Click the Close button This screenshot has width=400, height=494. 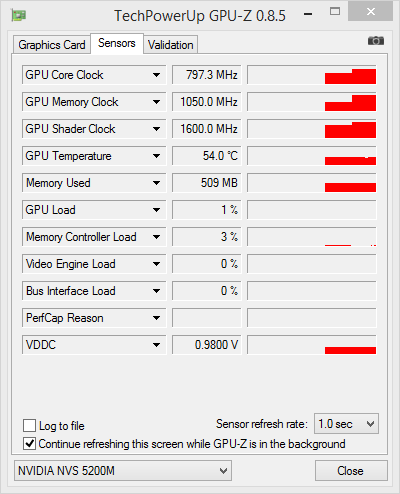click(351, 471)
